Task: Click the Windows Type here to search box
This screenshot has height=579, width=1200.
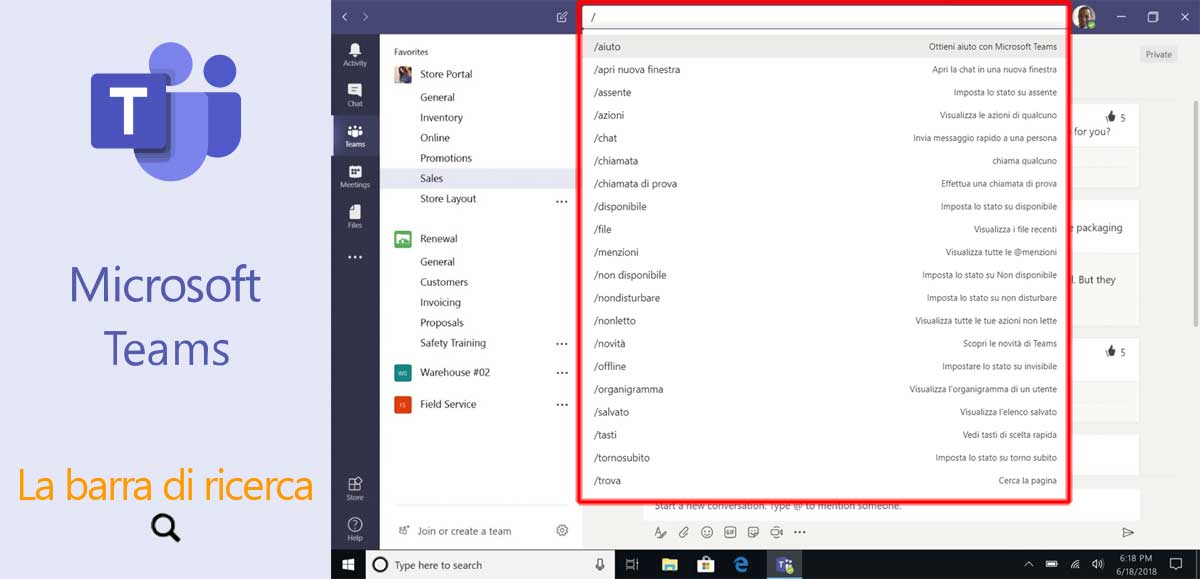Action: click(490, 565)
